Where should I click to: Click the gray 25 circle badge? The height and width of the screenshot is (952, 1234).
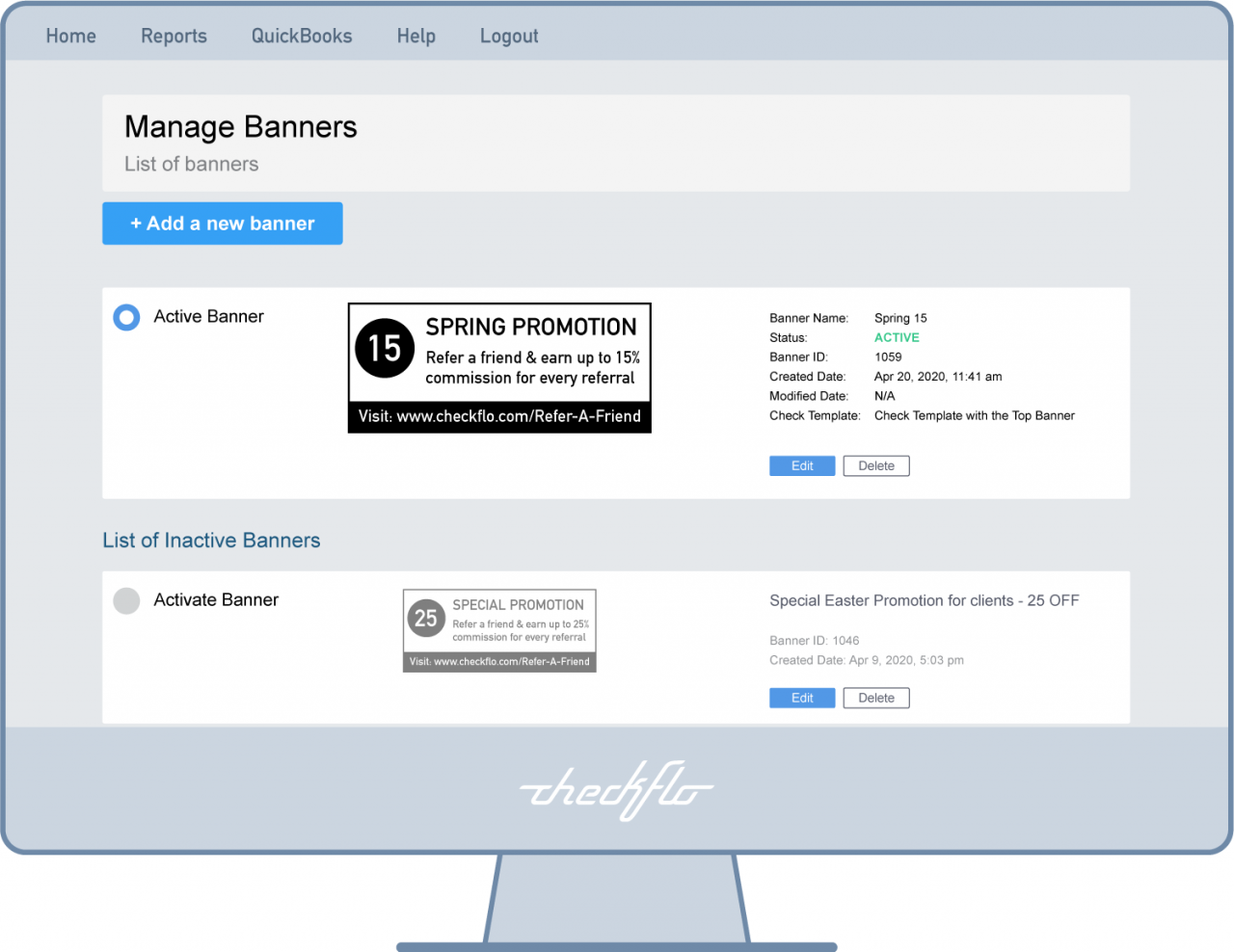point(426,619)
